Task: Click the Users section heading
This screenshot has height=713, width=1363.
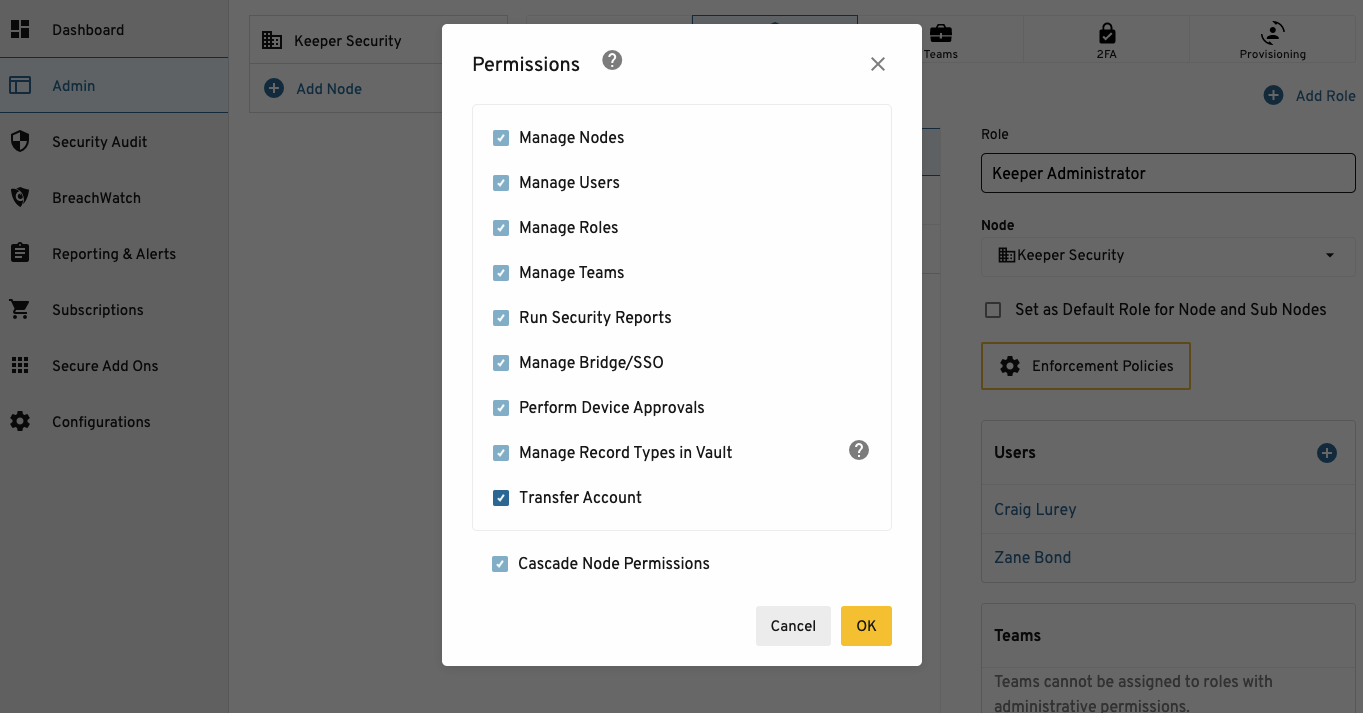Action: point(1015,453)
